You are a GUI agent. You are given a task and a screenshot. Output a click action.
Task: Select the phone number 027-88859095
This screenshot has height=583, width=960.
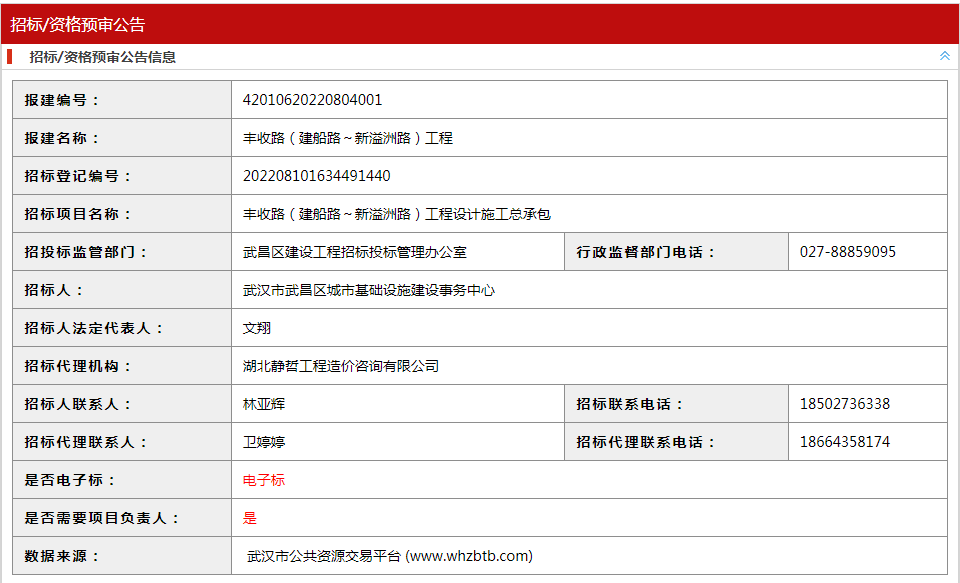pos(848,252)
